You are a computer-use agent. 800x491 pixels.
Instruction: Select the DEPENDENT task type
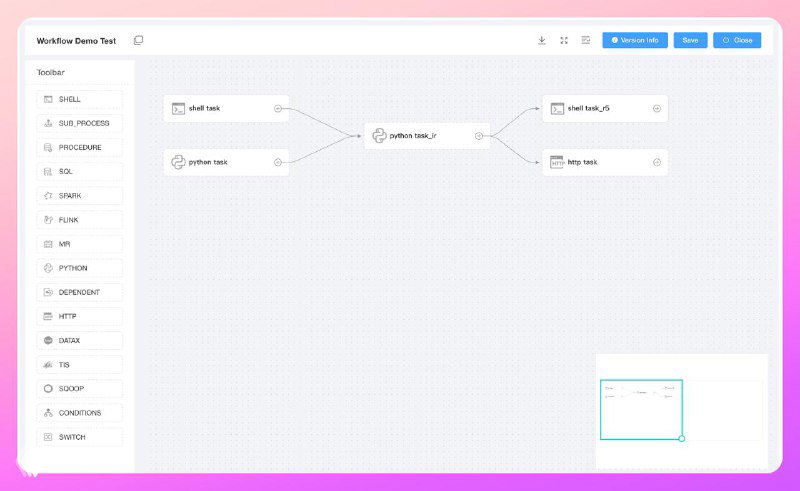[x=80, y=292]
